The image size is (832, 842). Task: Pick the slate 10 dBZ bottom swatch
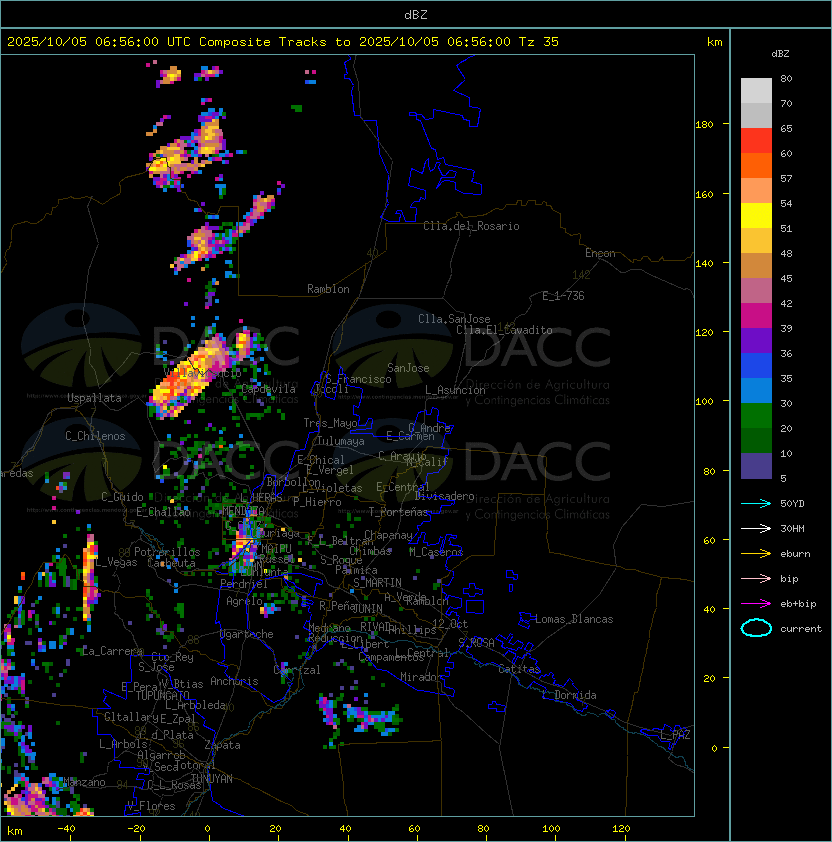click(x=756, y=466)
